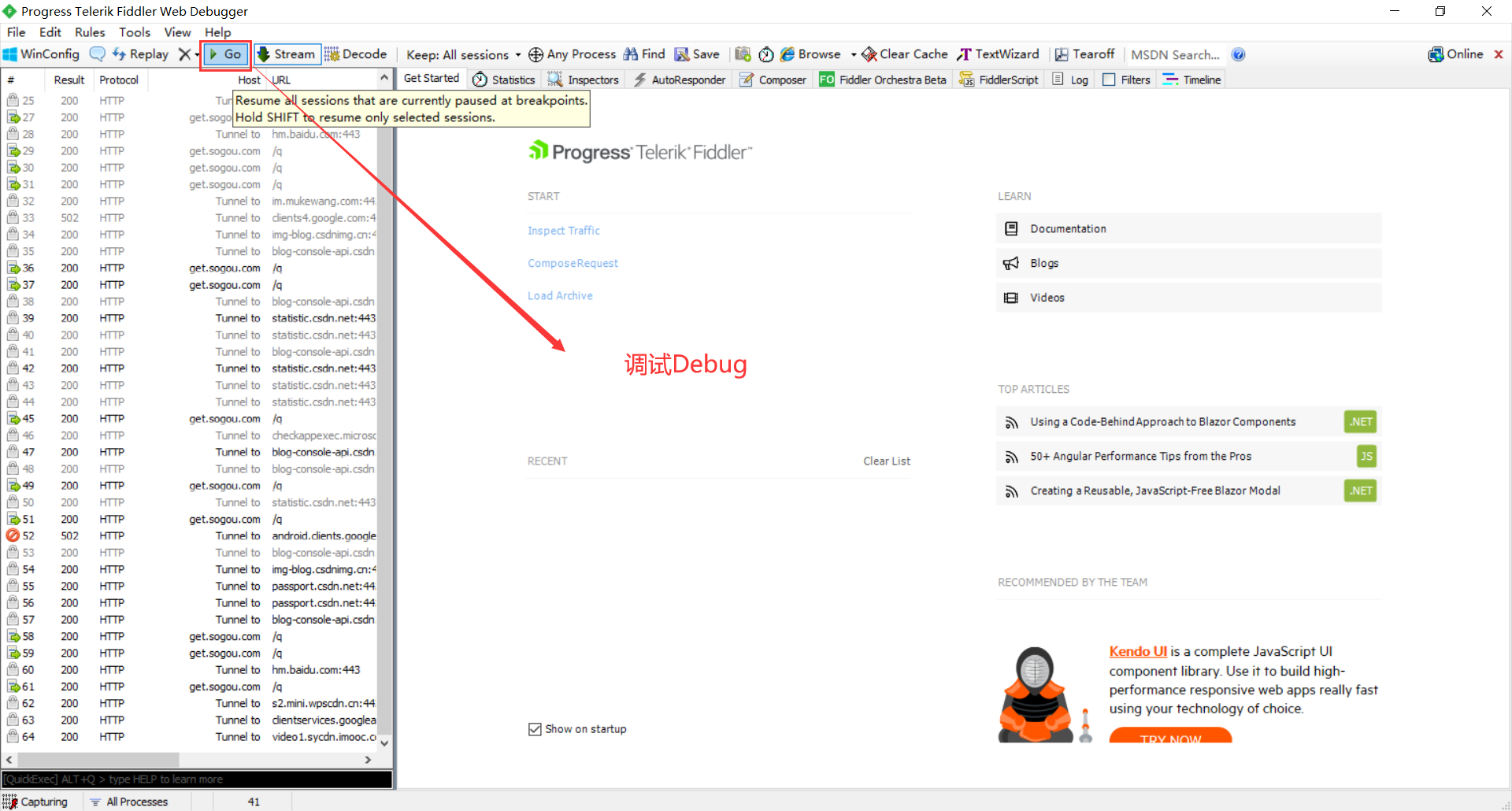Select session 60 hm.baidu.com:443 row
The height and width of the screenshot is (811, 1512).
191,670
